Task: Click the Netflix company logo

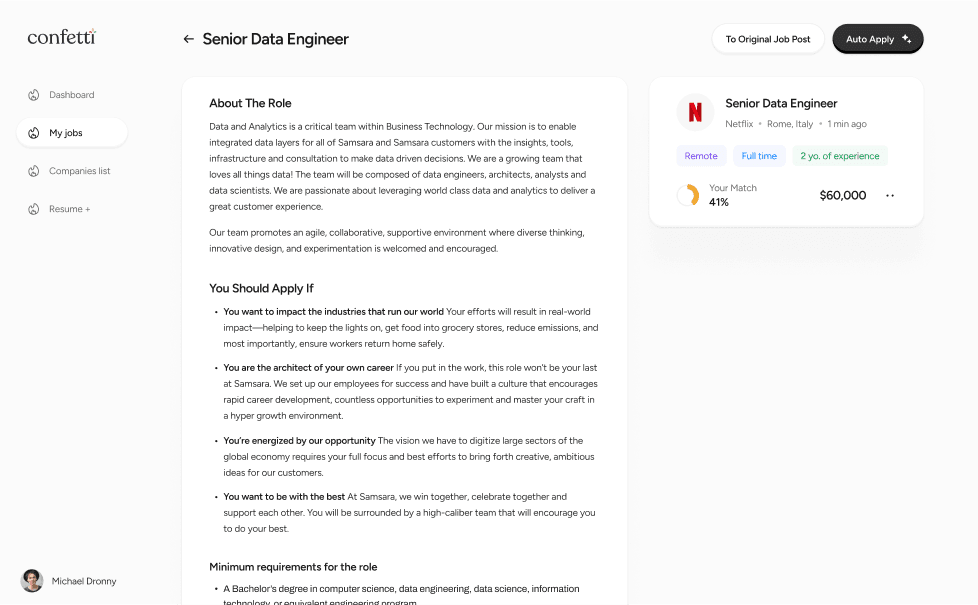Action: point(695,112)
